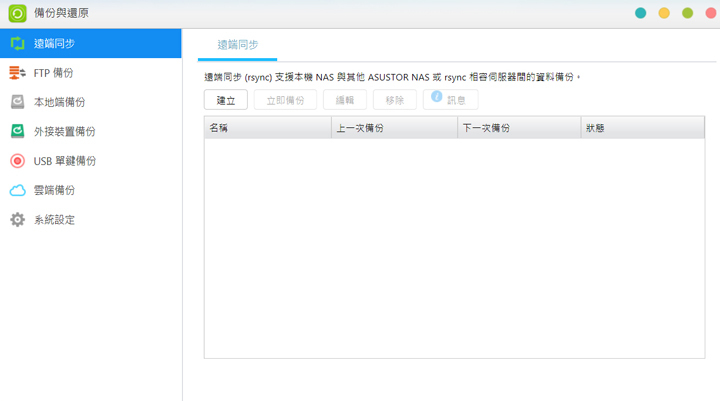Click the 系統設定 gear icon
The width and height of the screenshot is (720, 401).
(17, 220)
